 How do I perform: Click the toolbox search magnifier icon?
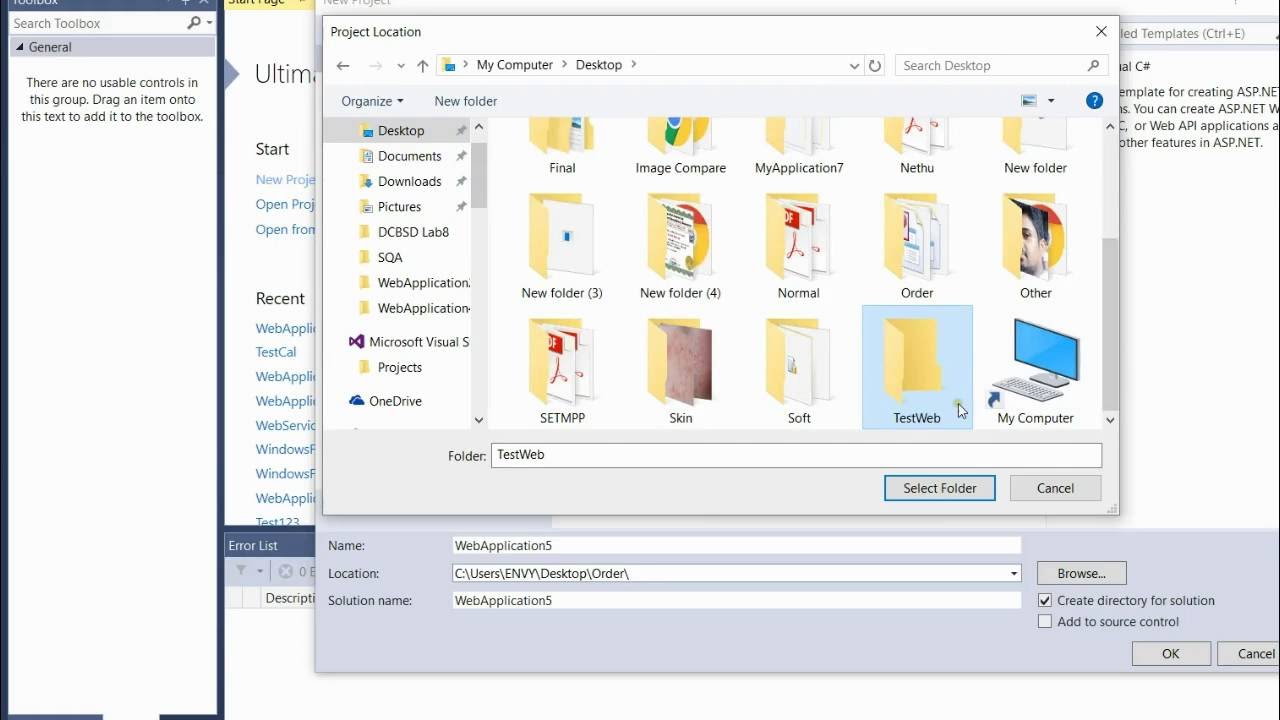(x=194, y=23)
